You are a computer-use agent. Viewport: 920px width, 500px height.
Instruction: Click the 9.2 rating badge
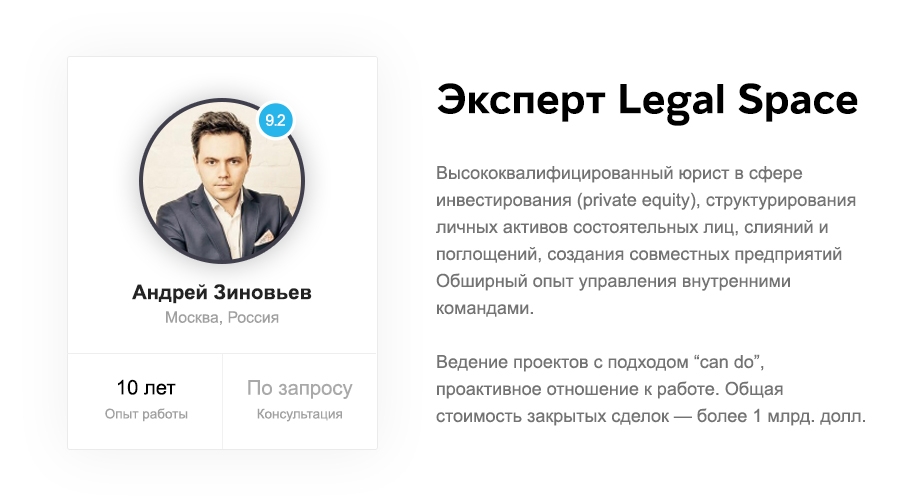(x=275, y=120)
